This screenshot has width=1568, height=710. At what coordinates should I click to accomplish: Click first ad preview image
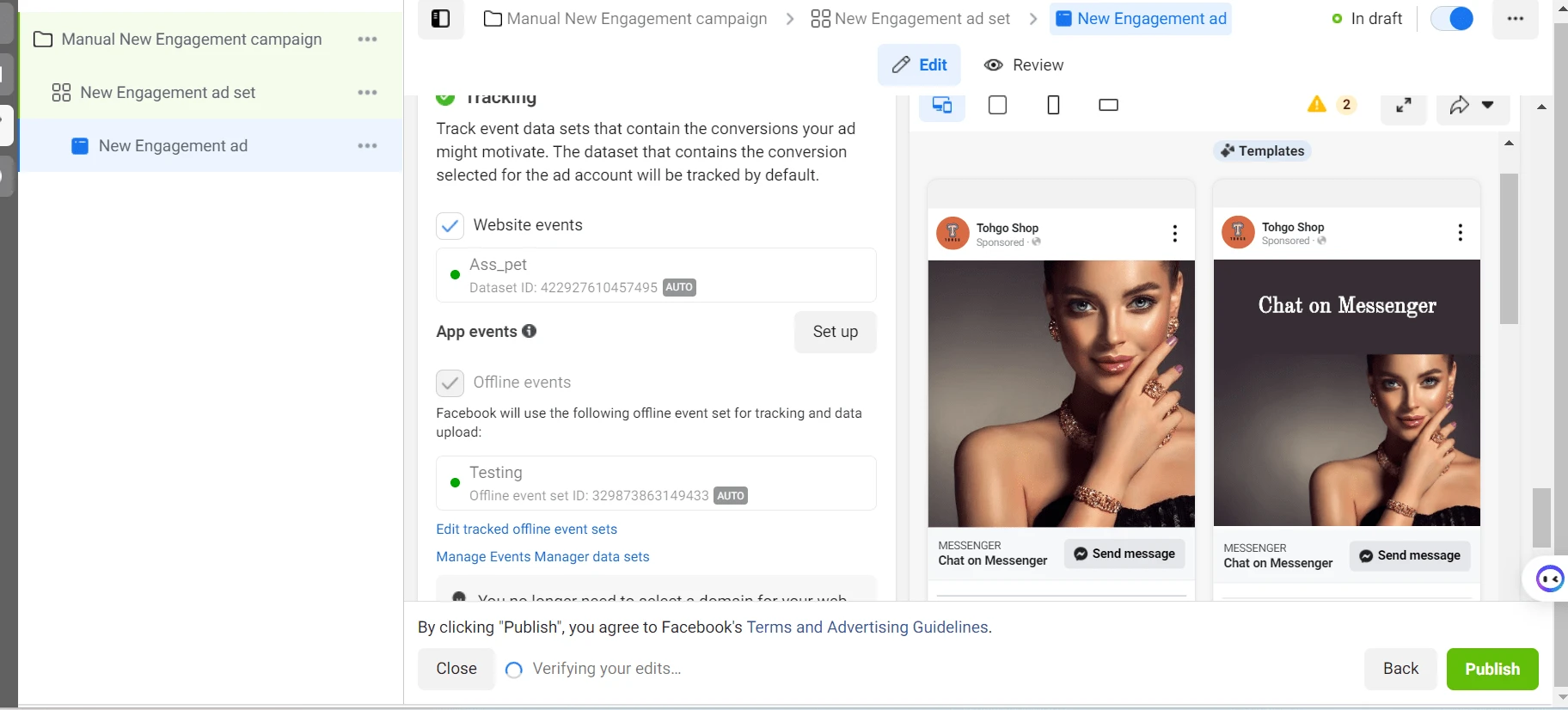[x=1061, y=394]
